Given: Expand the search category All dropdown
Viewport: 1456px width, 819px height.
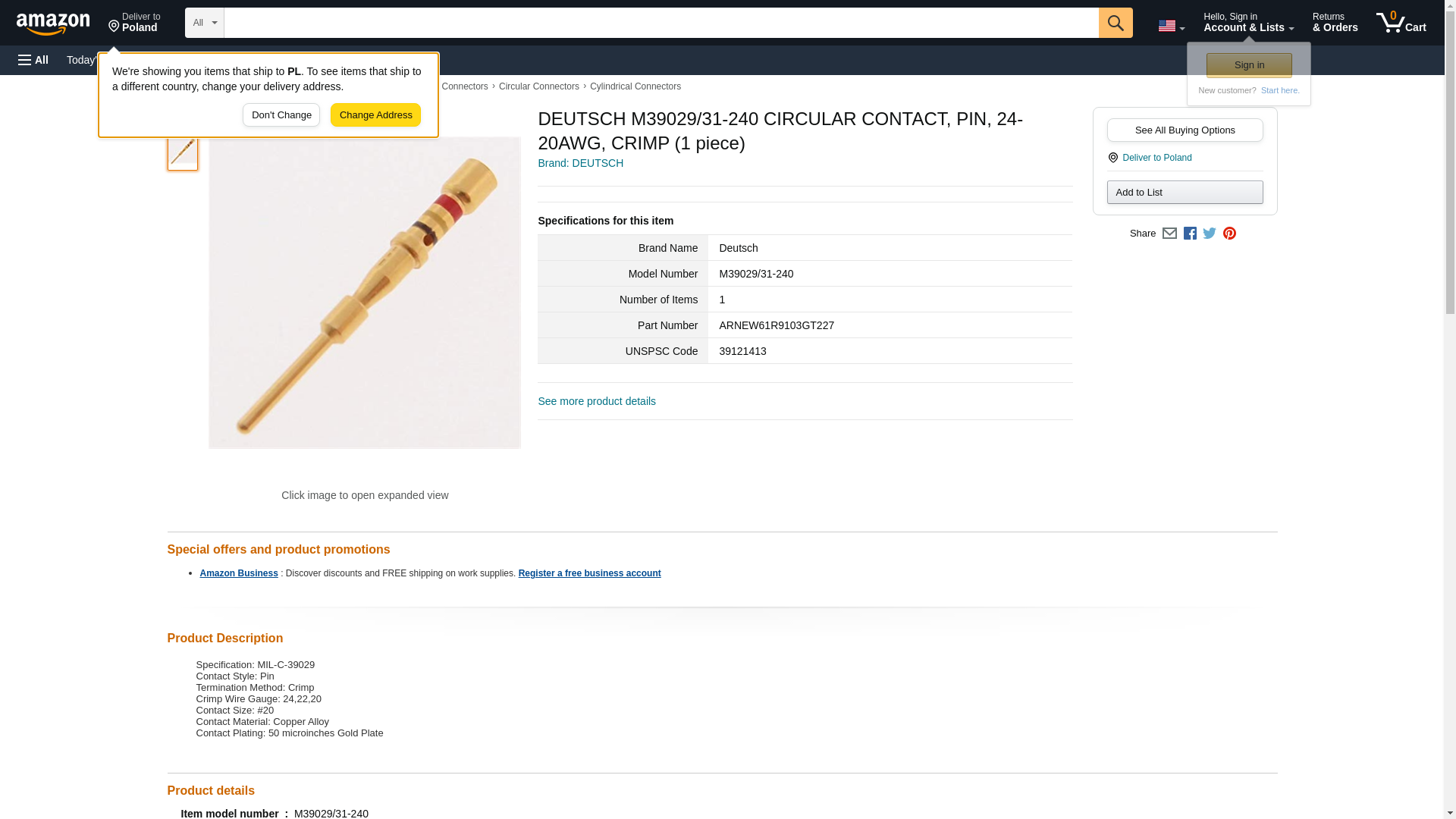Looking at the screenshot, I should (205, 23).
